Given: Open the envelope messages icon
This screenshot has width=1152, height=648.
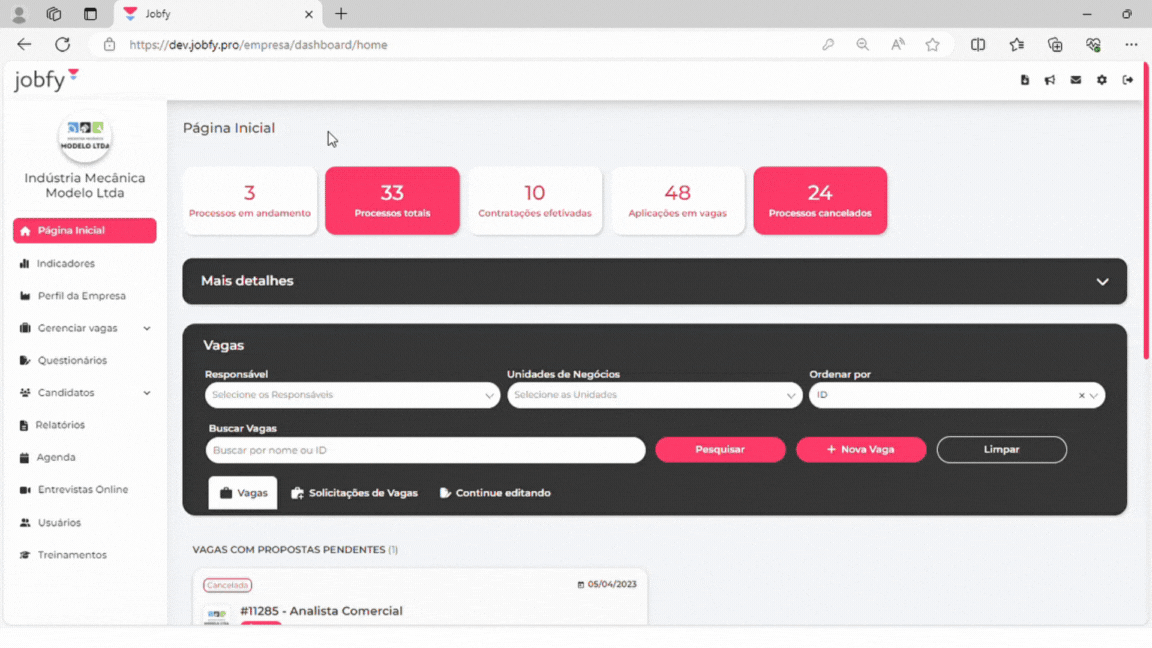Looking at the screenshot, I should (x=1076, y=80).
